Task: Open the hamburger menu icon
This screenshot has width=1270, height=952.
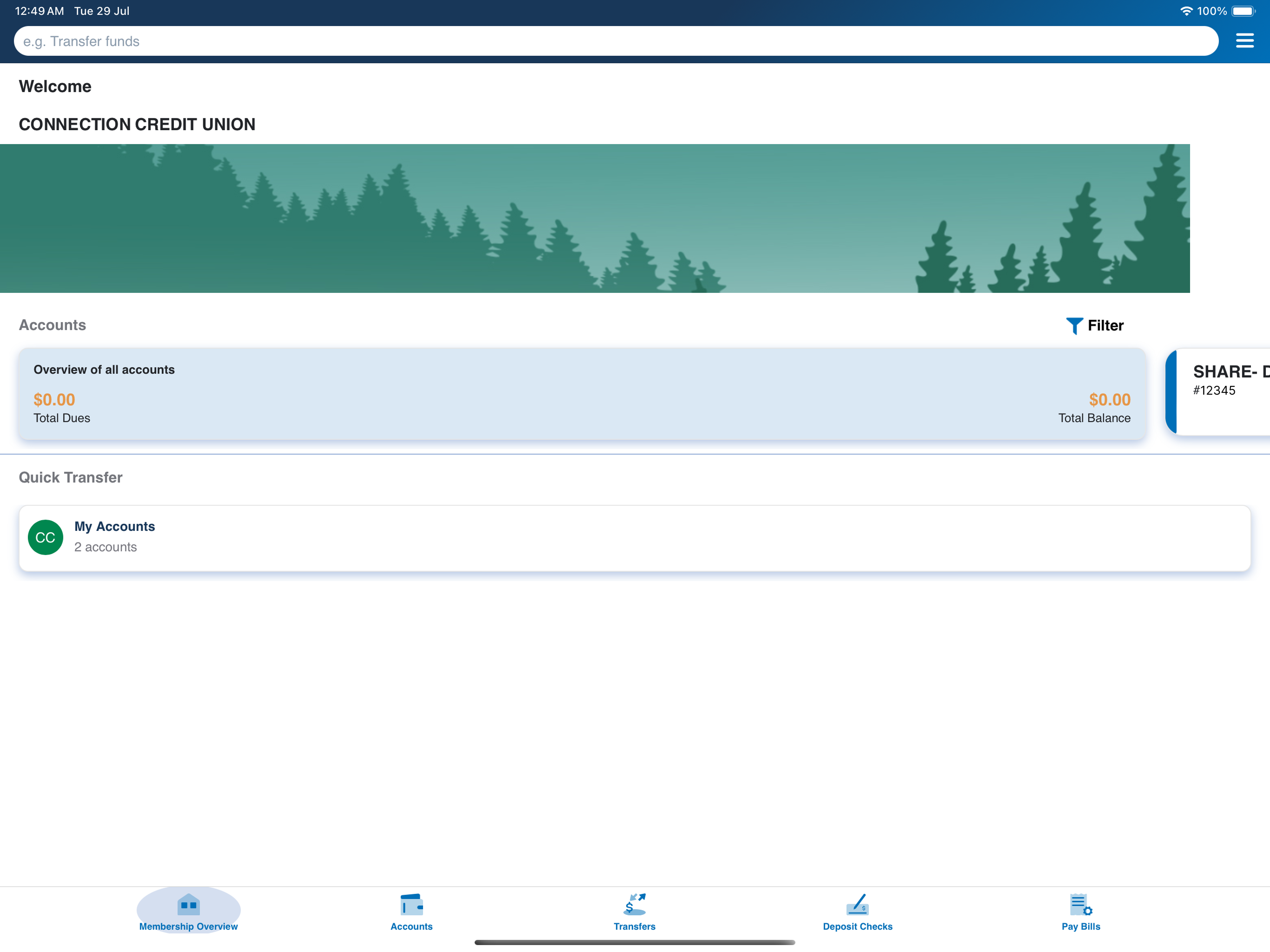Action: point(1244,41)
